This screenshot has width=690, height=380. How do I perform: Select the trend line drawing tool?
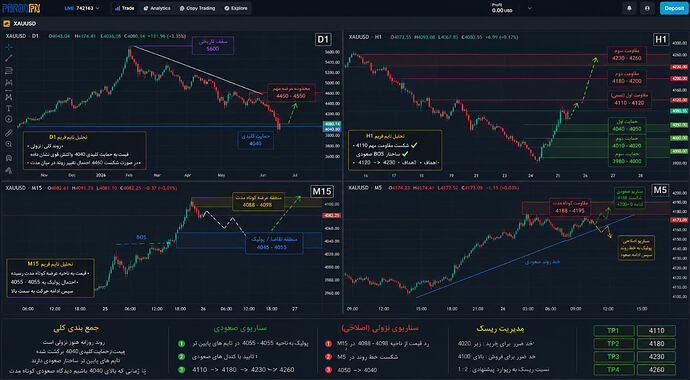(9, 58)
